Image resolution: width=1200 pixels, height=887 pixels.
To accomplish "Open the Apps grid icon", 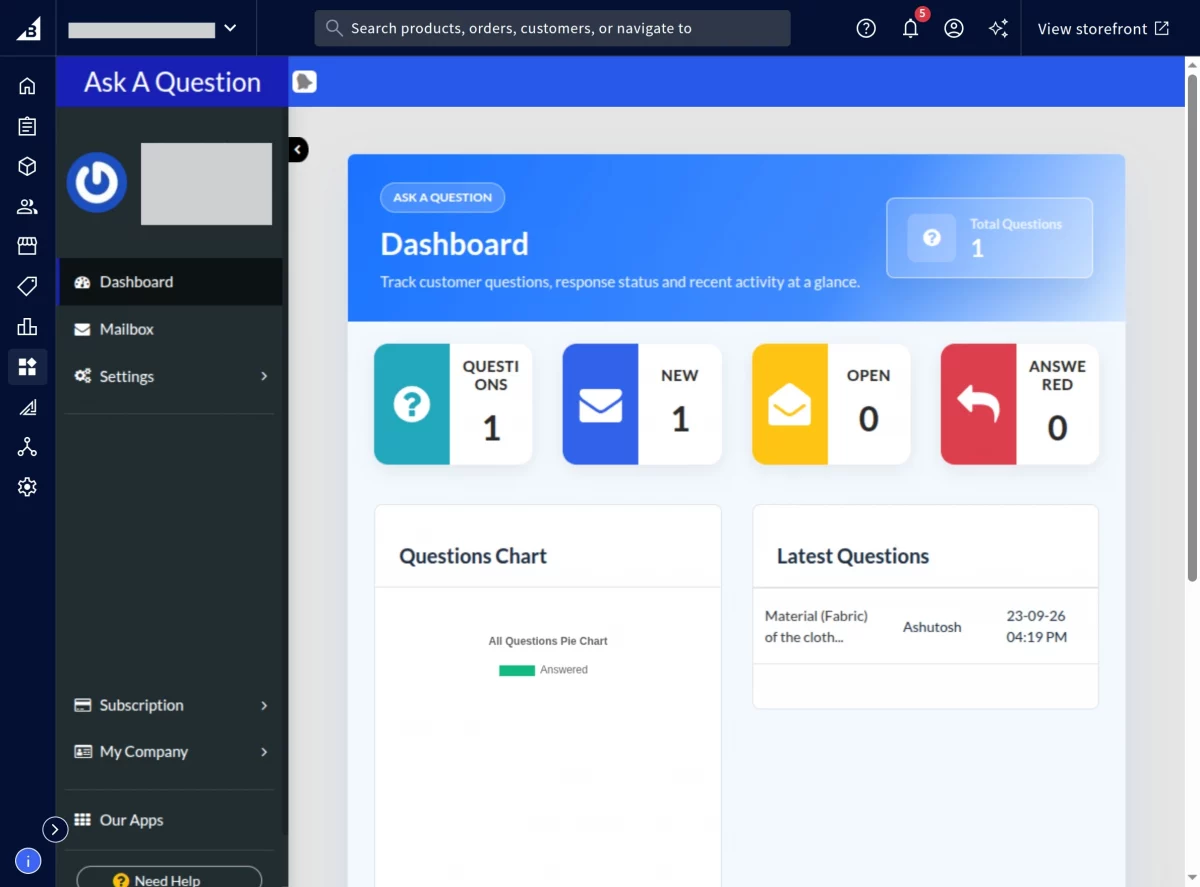I will coord(27,367).
